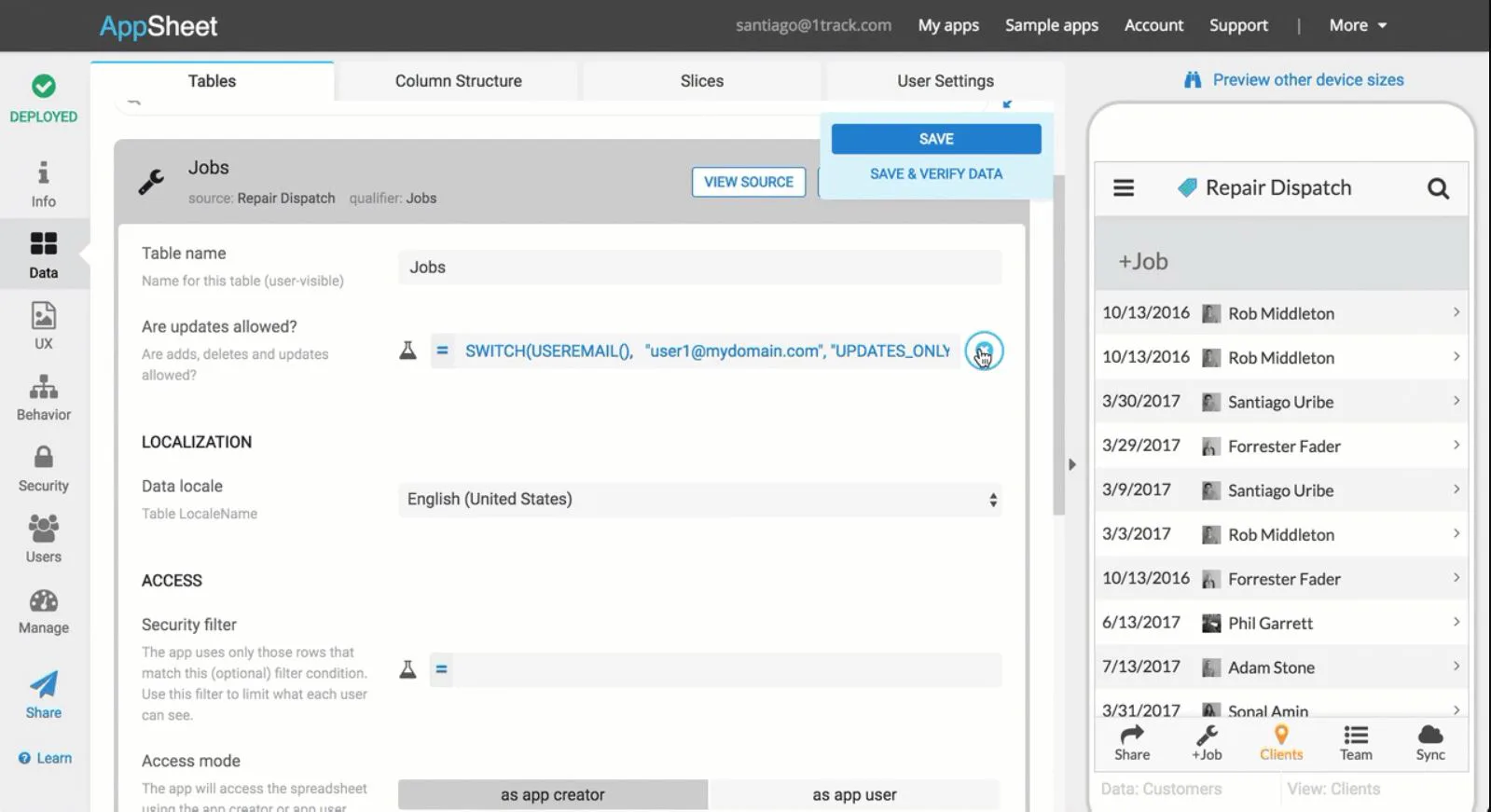Tap the +Job wrench icon in preview bottom bar
The height and width of the screenshot is (812, 1491).
(1207, 735)
